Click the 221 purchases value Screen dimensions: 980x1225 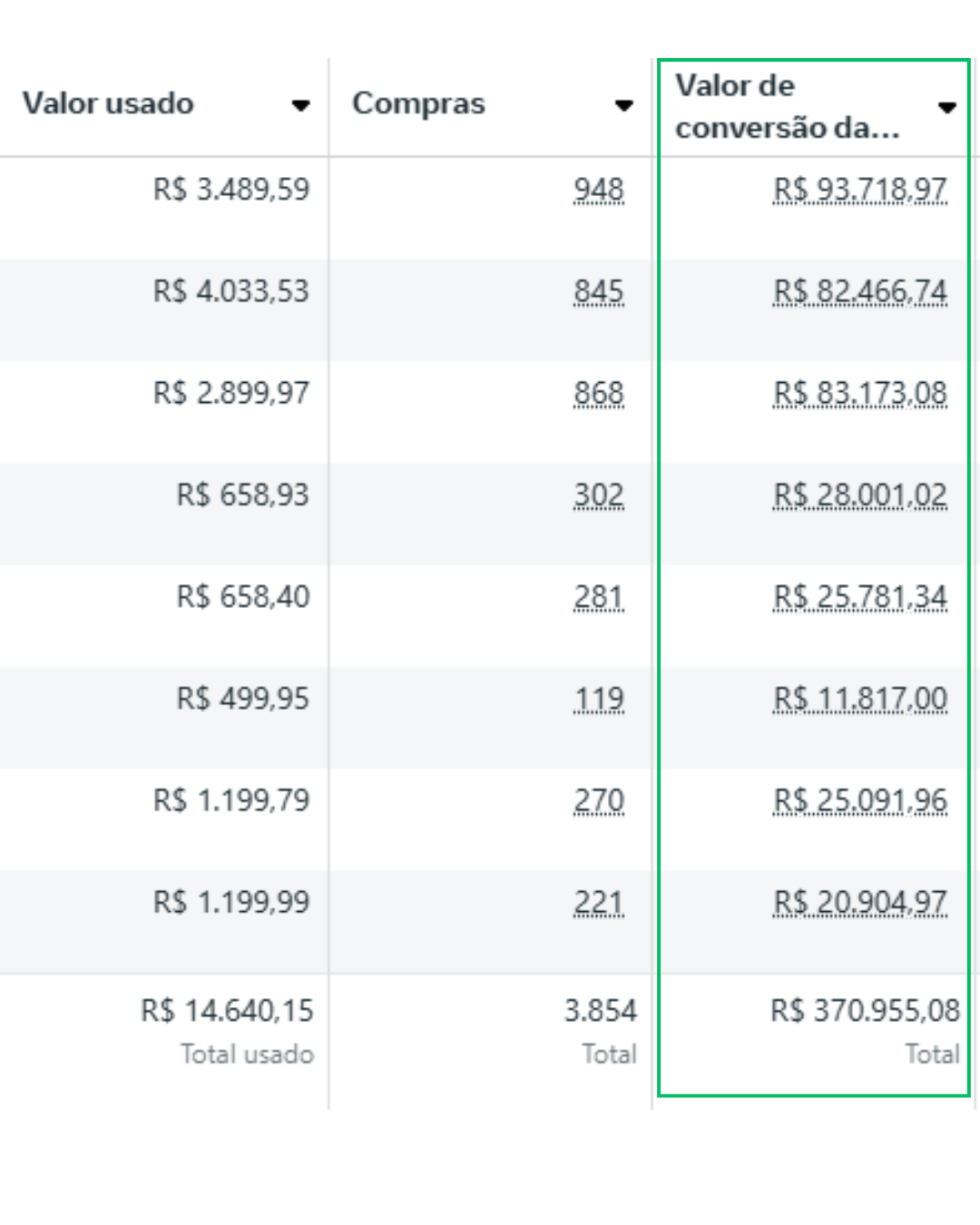599,902
